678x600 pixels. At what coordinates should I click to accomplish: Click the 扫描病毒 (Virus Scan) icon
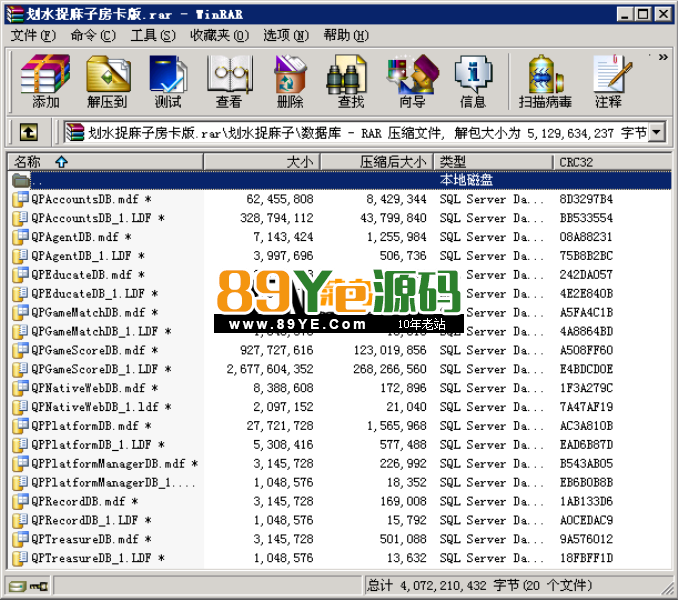(545, 81)
